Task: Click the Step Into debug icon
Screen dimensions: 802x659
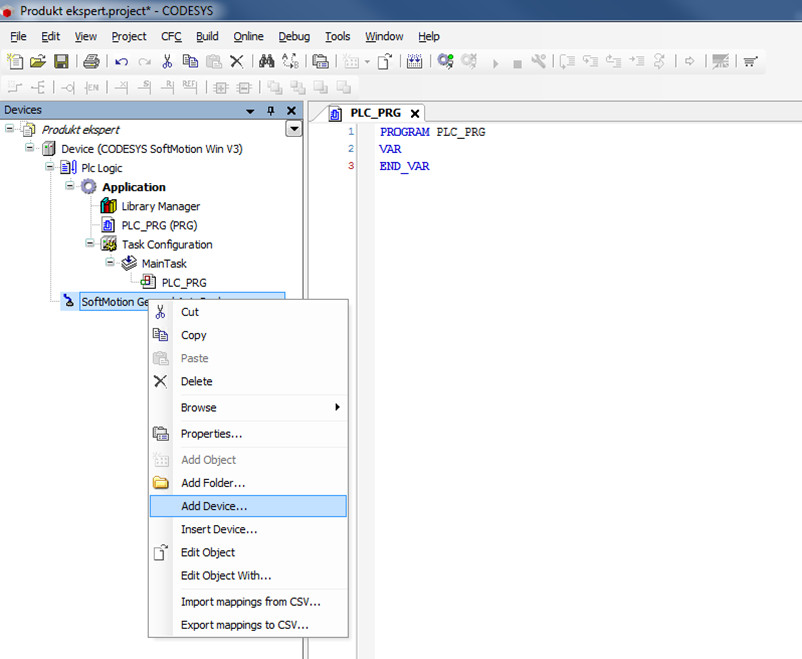Action: click(590, 61)
